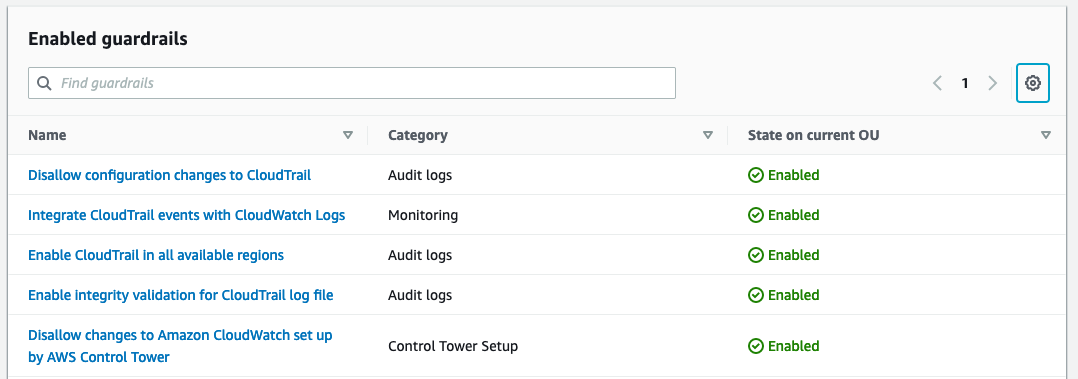Viewport: 1078px width, 379px height.
Task: Click Audit logs cell for Disallow configuration changes
Action: coord(420,175)
